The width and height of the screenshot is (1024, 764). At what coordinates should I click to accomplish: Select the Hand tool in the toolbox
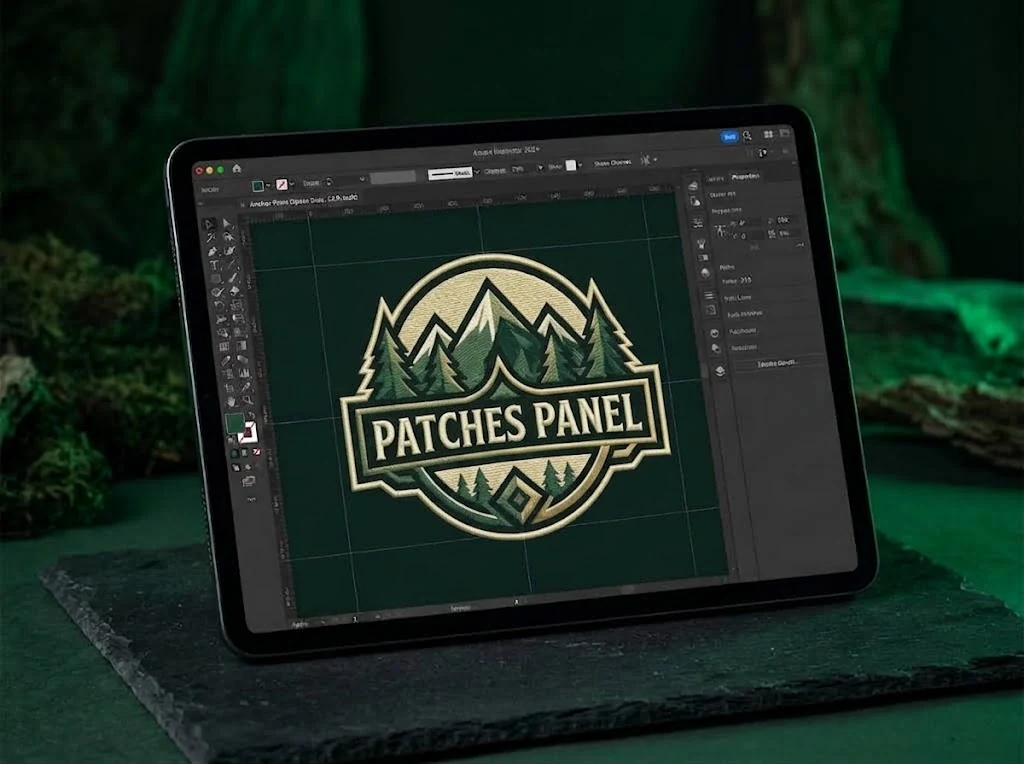(x=231, y=401)
